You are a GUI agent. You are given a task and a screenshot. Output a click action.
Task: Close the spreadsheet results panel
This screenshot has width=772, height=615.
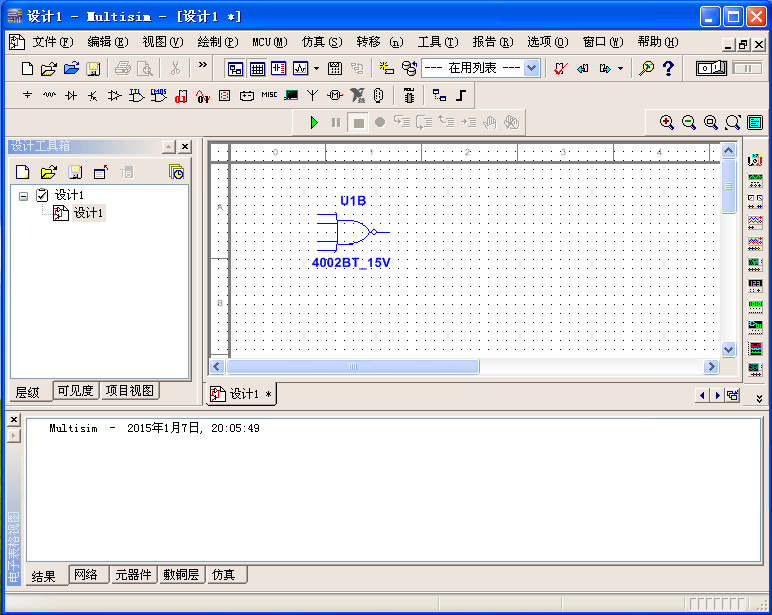[x=14, y=420]
